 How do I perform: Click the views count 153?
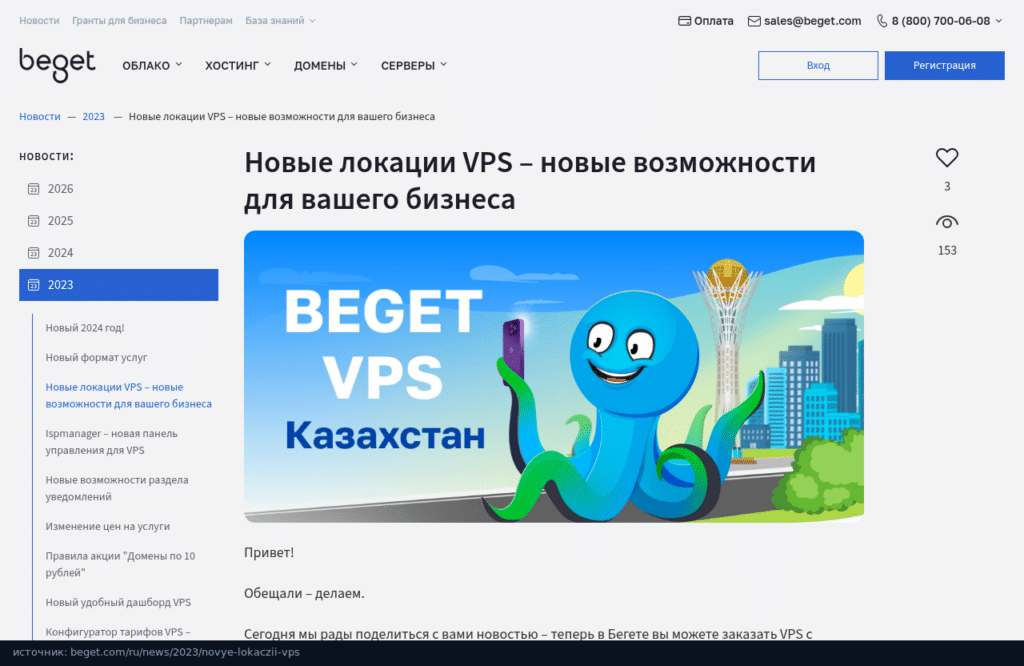pos(947,251)
